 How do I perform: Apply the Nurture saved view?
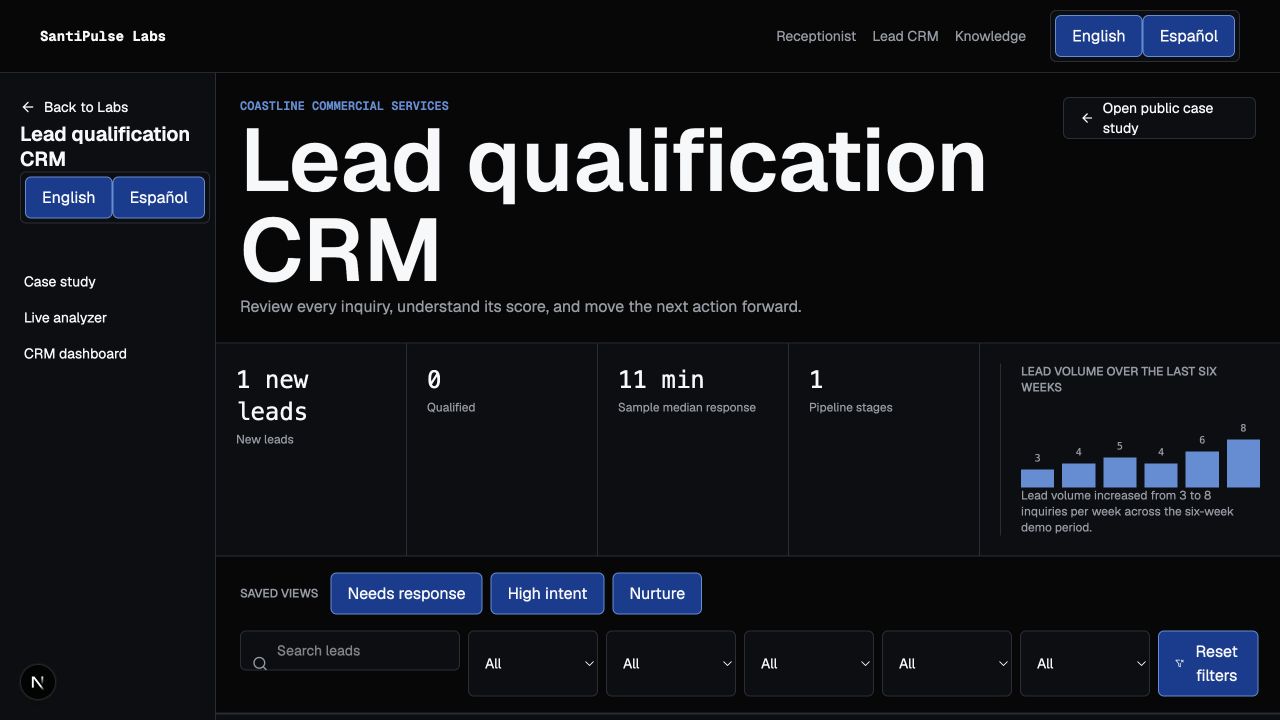pos(657,593)
